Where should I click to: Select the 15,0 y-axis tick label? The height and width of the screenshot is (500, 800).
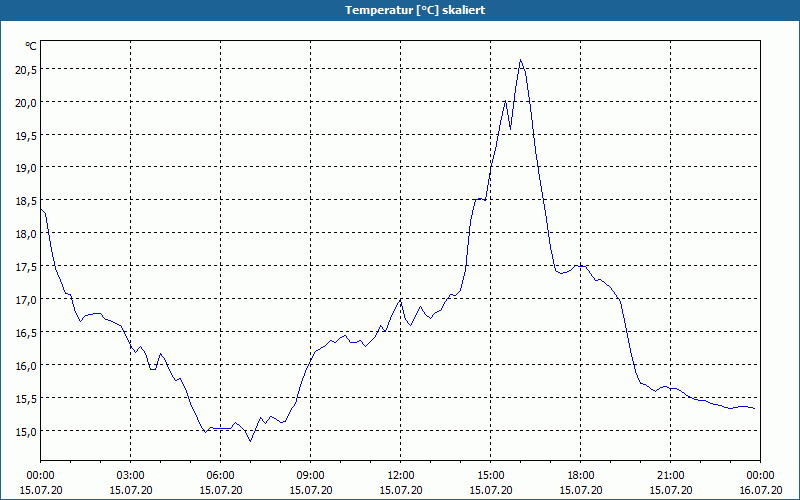26,433
